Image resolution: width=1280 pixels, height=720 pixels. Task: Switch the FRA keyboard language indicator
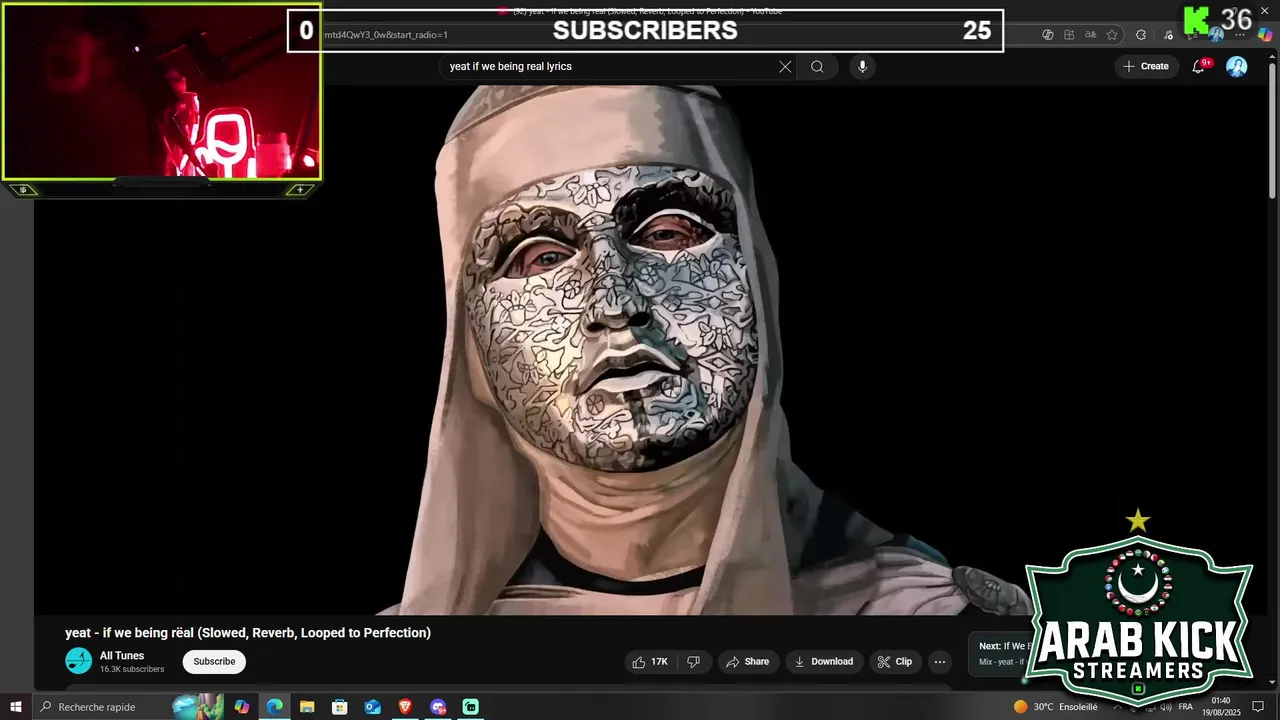1186,707
